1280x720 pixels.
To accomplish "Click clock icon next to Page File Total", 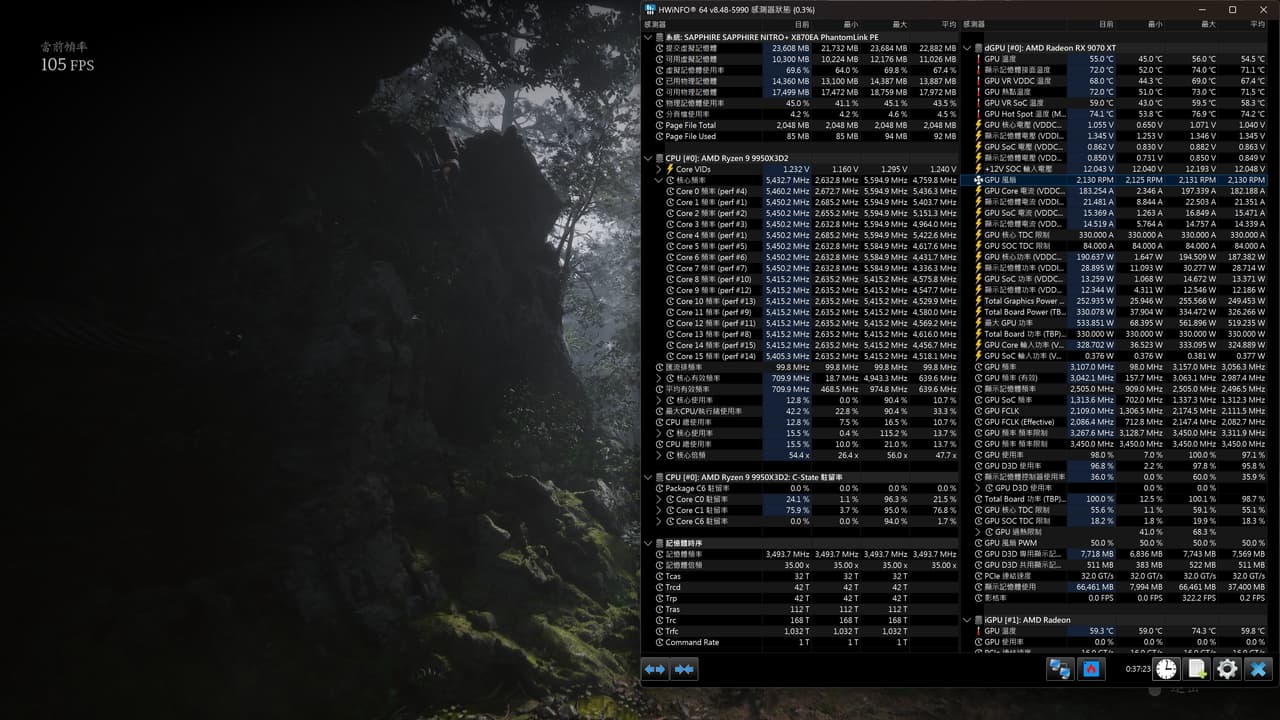I will [659, 125].
